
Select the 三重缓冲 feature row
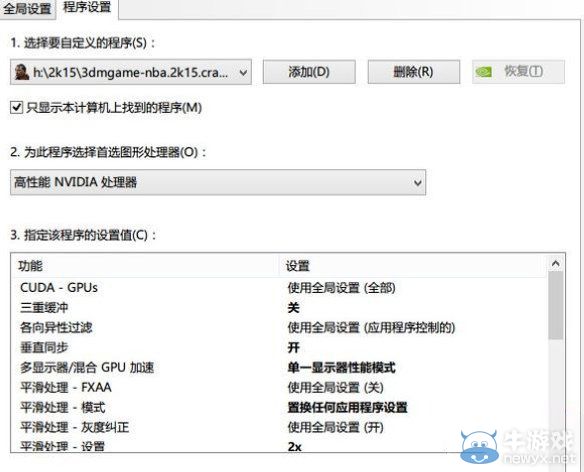pos(279,308)
